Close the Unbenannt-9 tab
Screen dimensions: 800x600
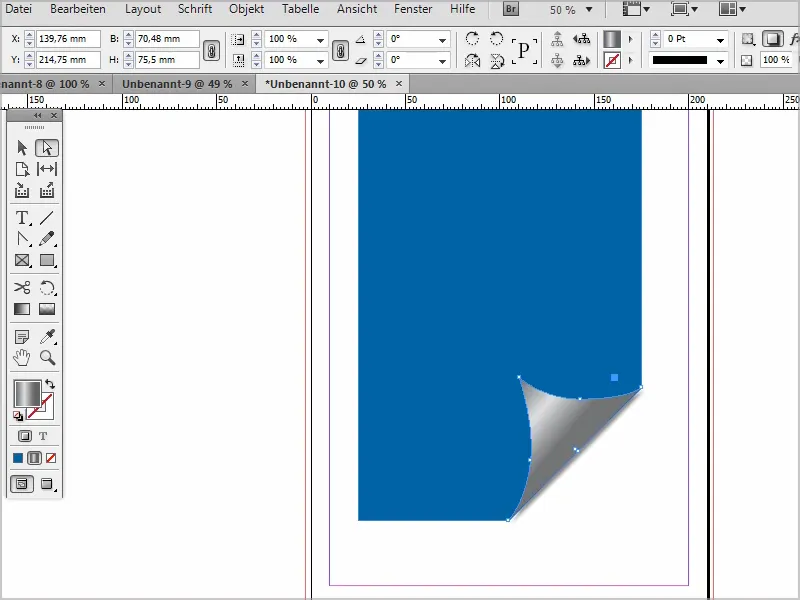[x=245, y=84]
